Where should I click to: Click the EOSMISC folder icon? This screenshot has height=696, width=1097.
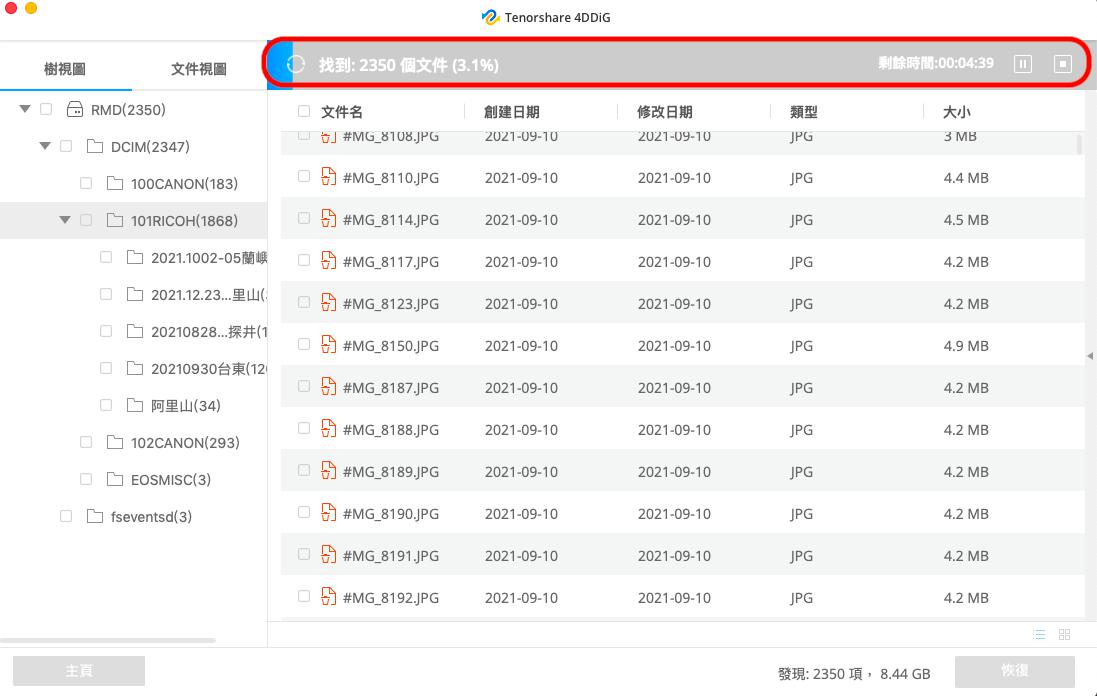tap(115, 479)
